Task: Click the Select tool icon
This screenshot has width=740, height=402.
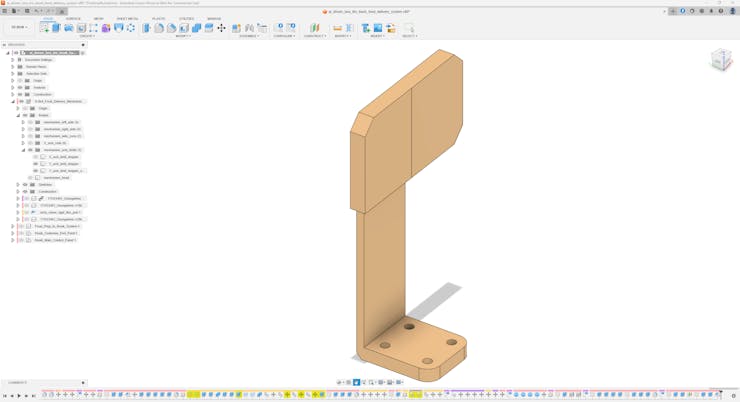Action: [408, 28]
